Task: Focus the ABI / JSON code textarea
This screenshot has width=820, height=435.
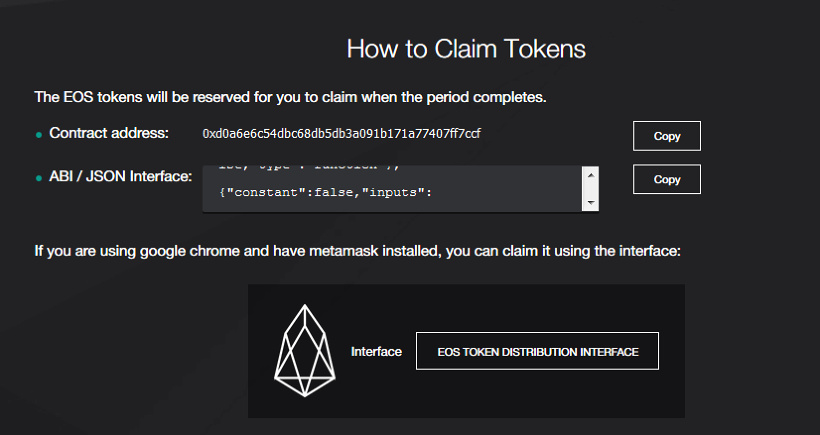Action: (x=390, y=200)
